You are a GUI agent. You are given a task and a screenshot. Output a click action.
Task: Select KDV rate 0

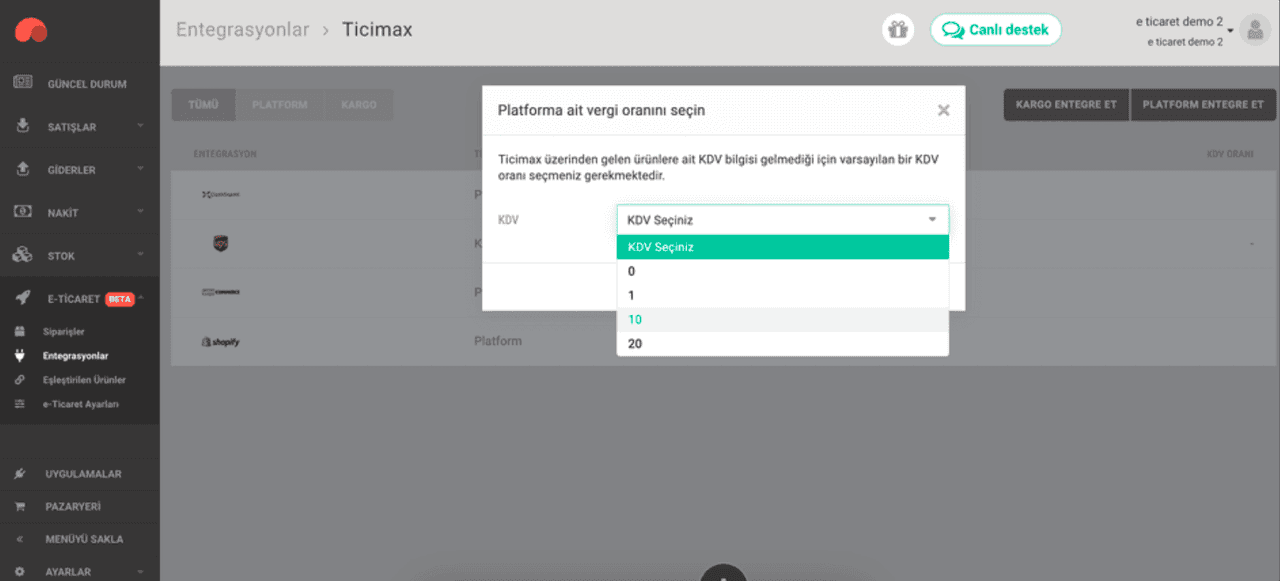[x=782, y=271]
